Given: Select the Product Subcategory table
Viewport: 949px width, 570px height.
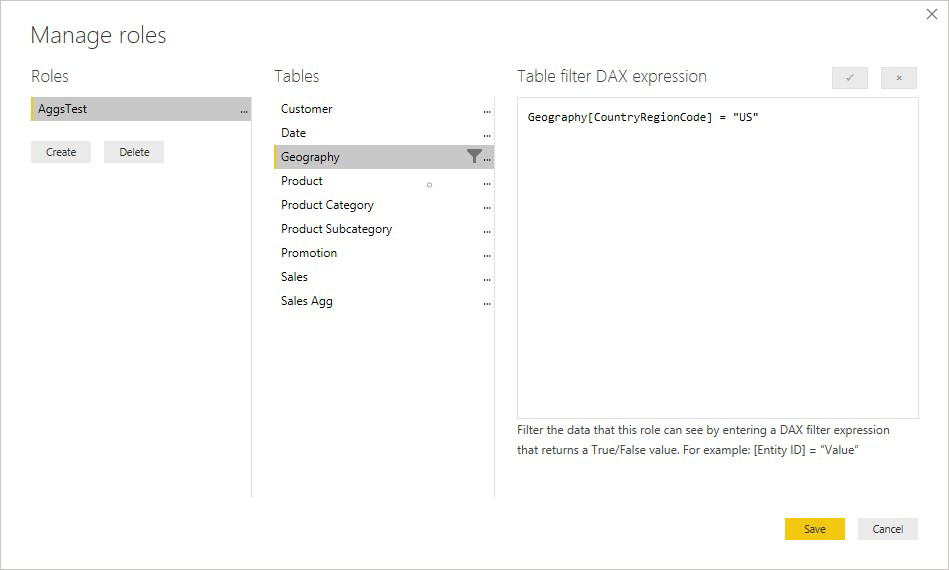Looking at the screenshot, I should pos(384,229).
